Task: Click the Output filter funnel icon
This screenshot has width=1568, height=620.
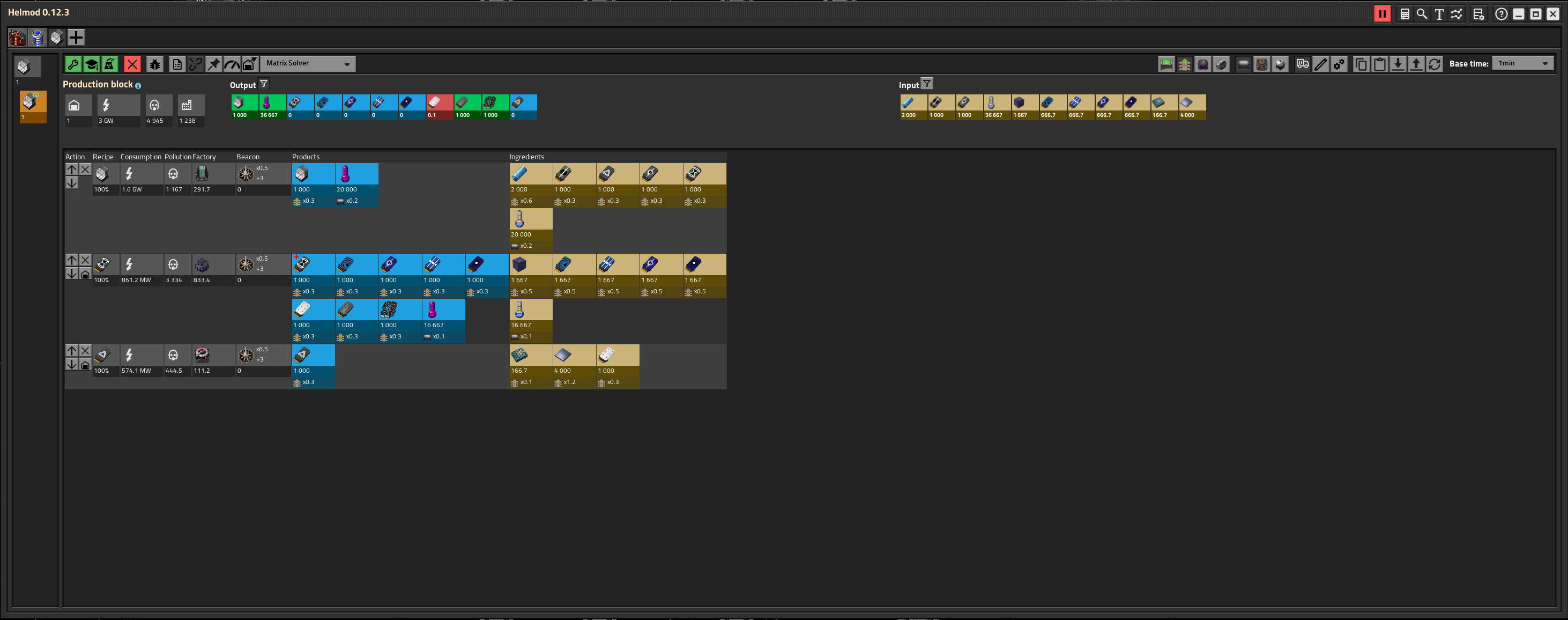Action: [x=264, y=84]
